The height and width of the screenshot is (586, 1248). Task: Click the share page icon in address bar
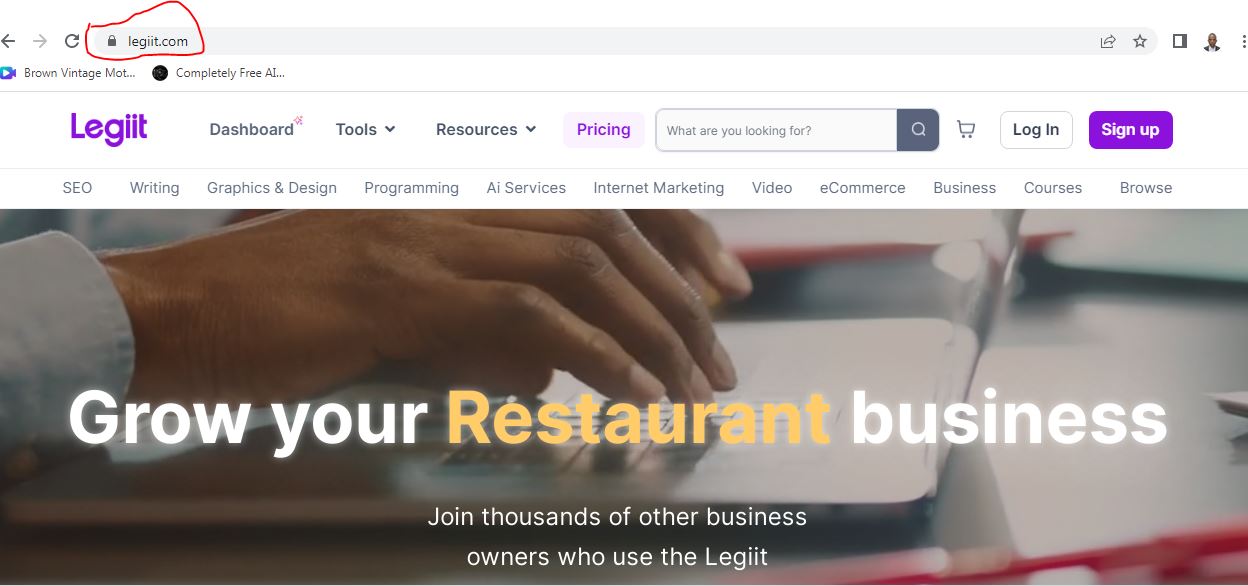click(1108, 41)
